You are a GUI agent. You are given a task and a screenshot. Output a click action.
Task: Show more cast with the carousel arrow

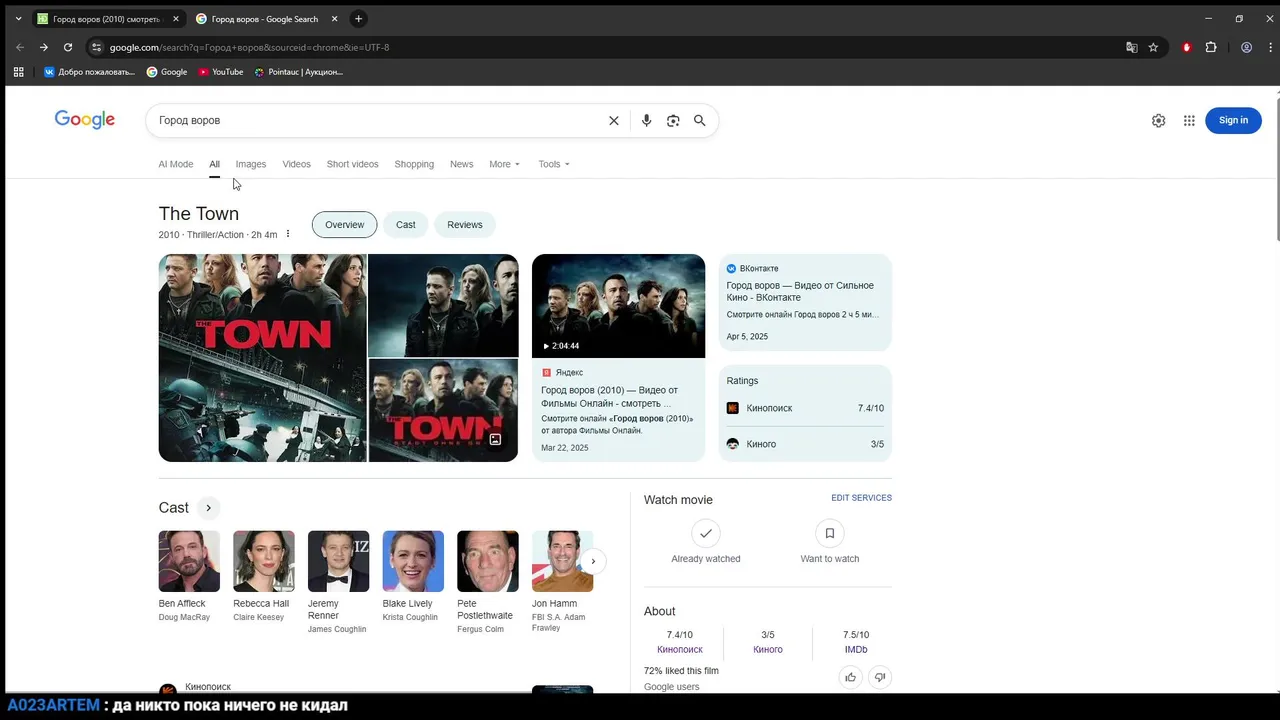click(593, 561)
